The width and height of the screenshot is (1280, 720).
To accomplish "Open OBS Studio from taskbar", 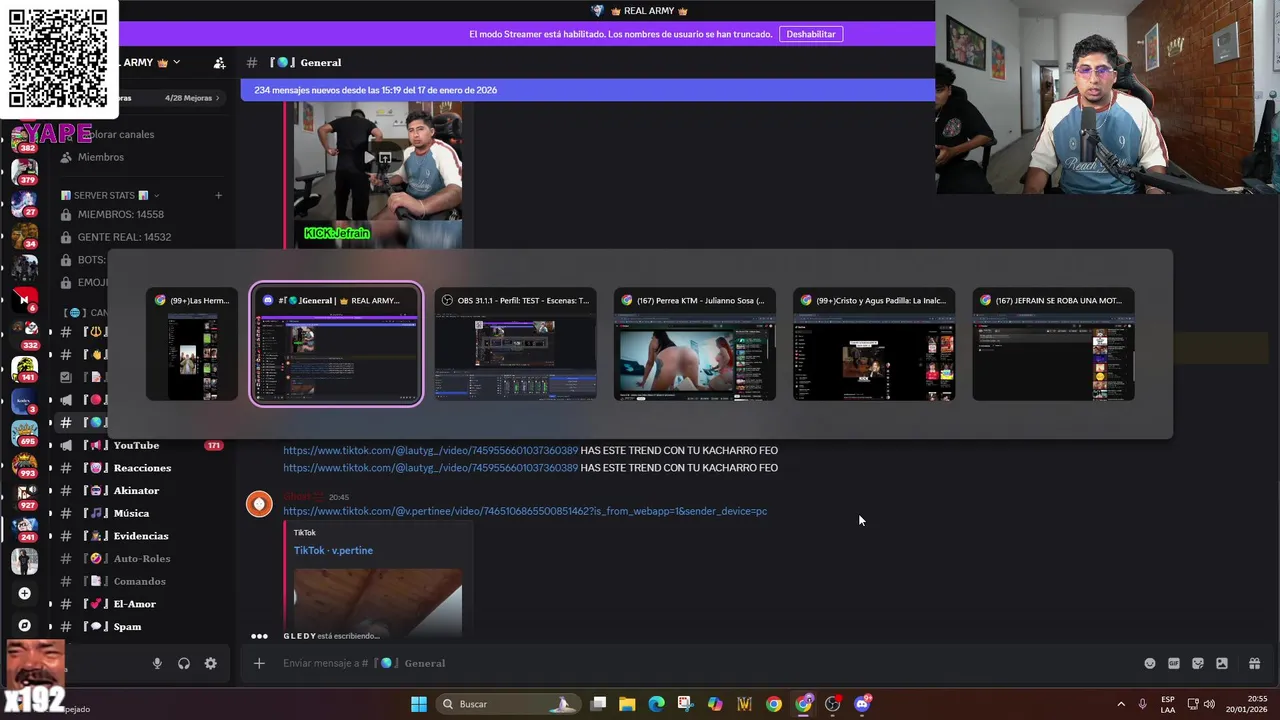I will [833, 704].
